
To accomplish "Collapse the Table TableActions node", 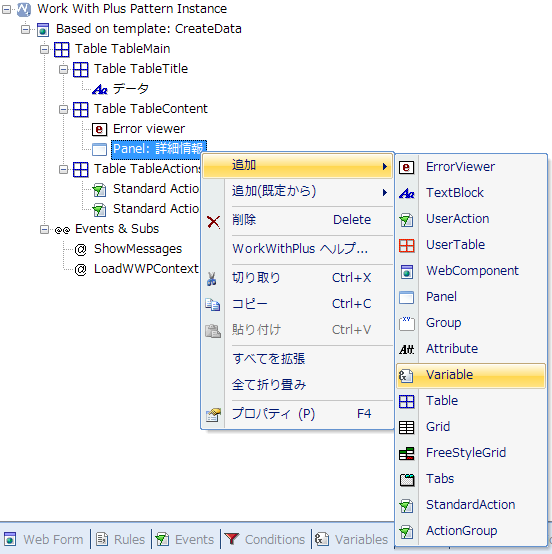I will (63, 170).
